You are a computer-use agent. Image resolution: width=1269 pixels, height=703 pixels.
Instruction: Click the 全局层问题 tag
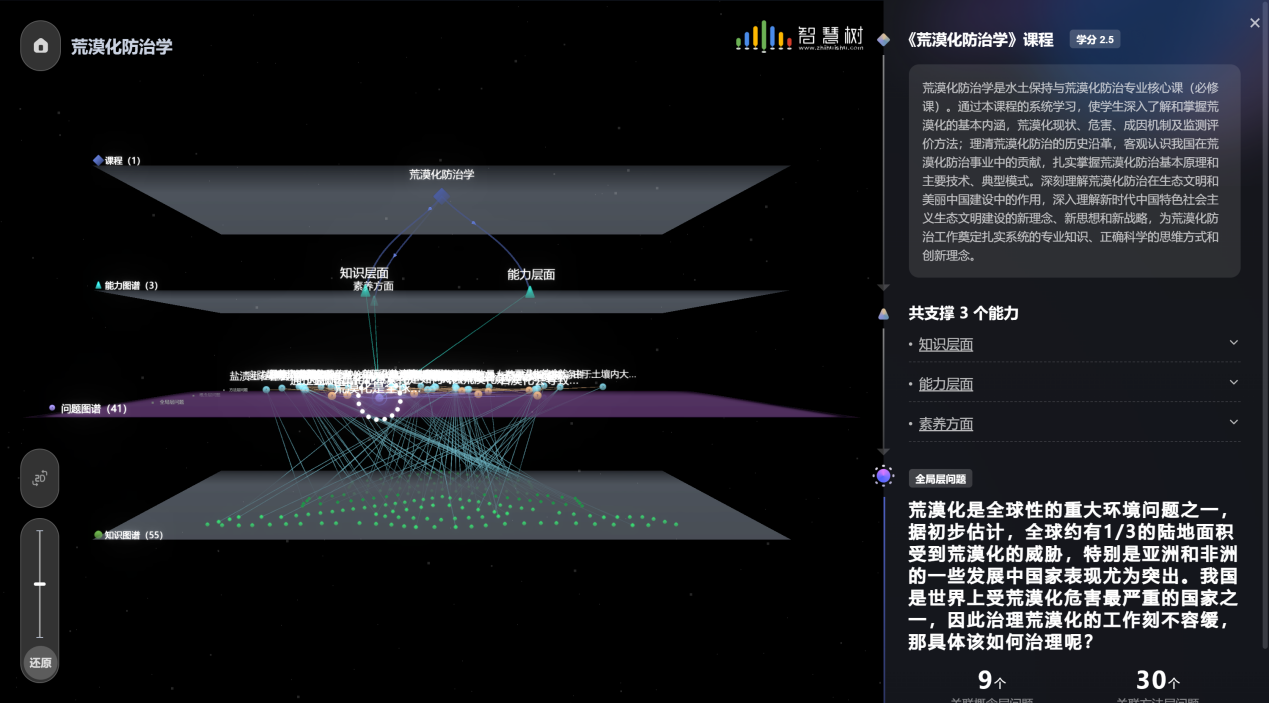[939, 479]
